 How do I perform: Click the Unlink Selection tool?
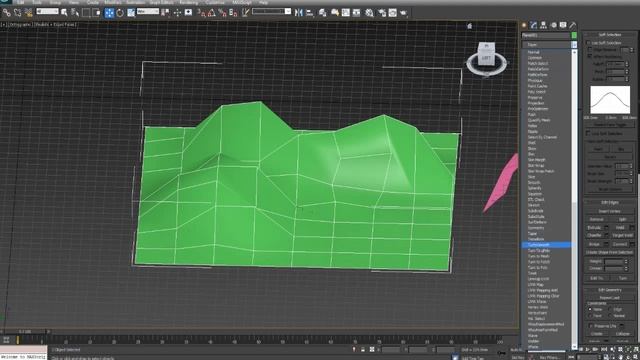(x=18, y=13)
